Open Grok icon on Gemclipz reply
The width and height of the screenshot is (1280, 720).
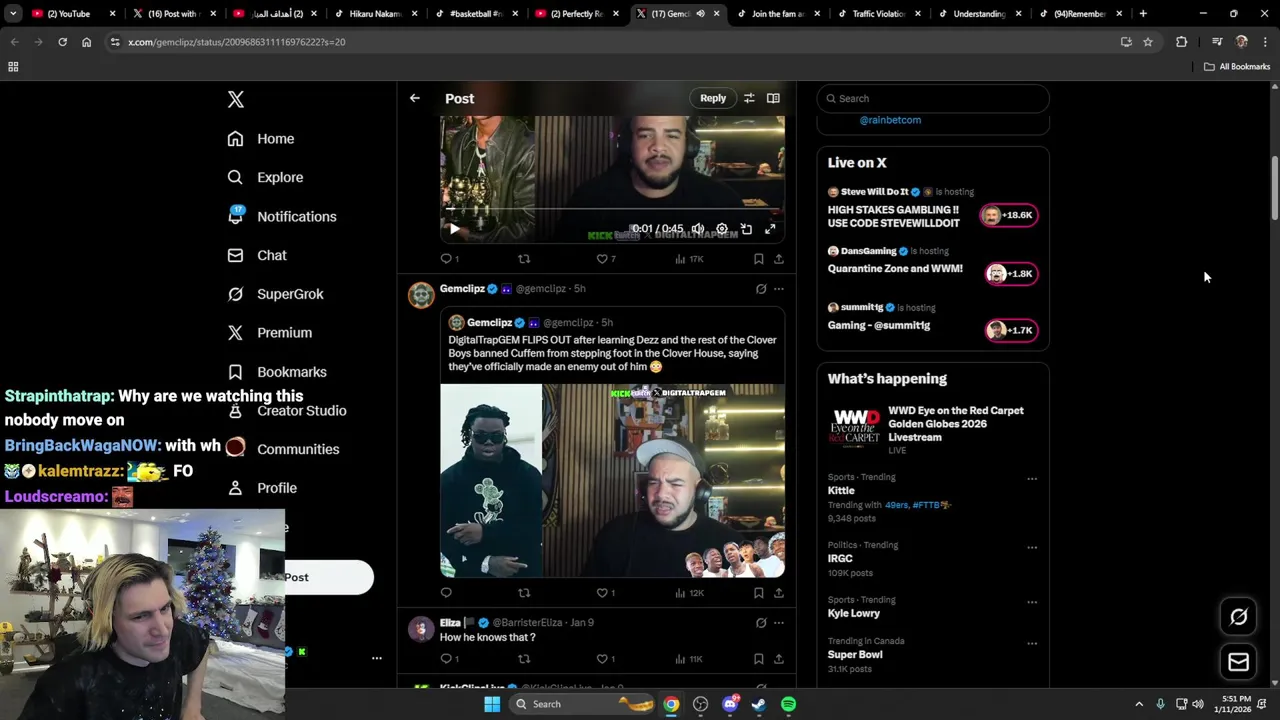(x=761, y=289)
